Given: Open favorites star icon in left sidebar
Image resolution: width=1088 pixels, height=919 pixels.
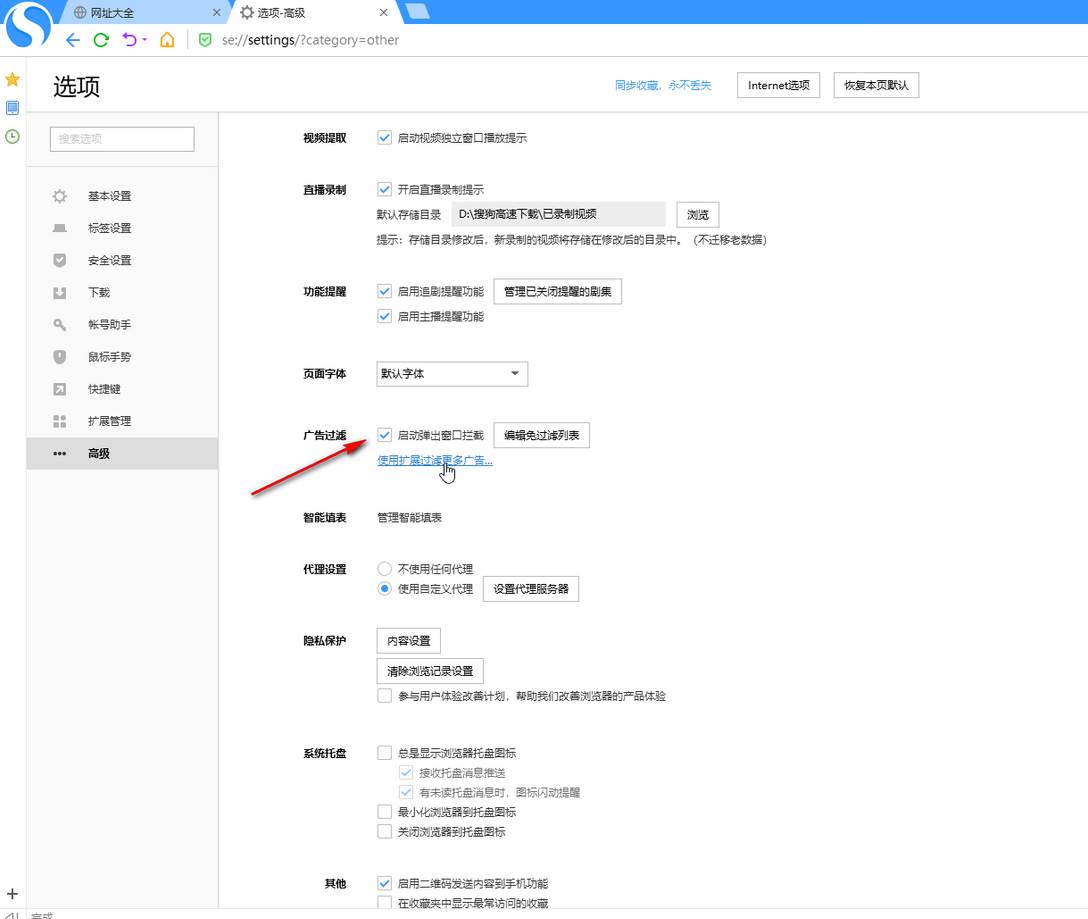Looking at the screenshot, I should pos(12,79).
